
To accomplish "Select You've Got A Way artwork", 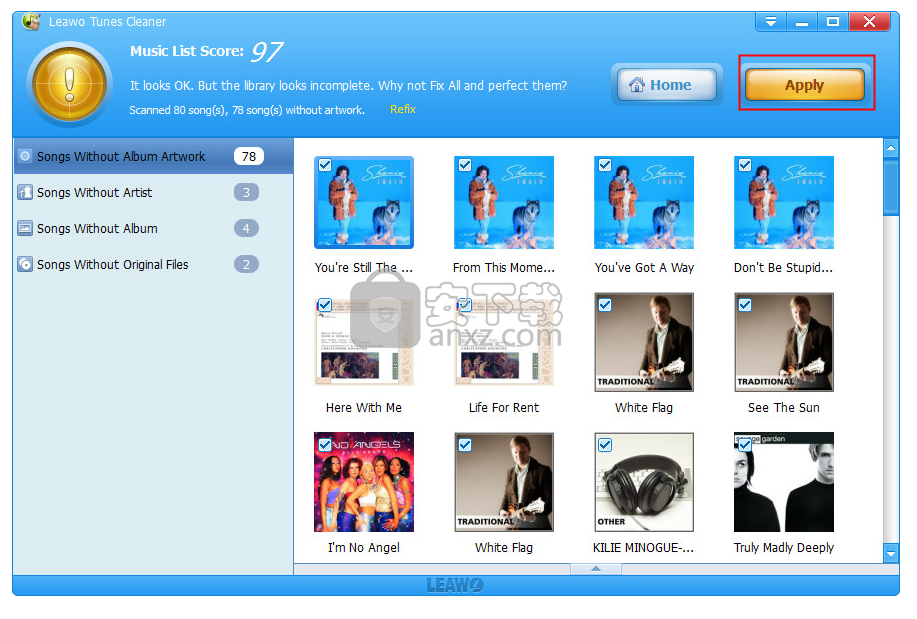I will tap(644, 202).
